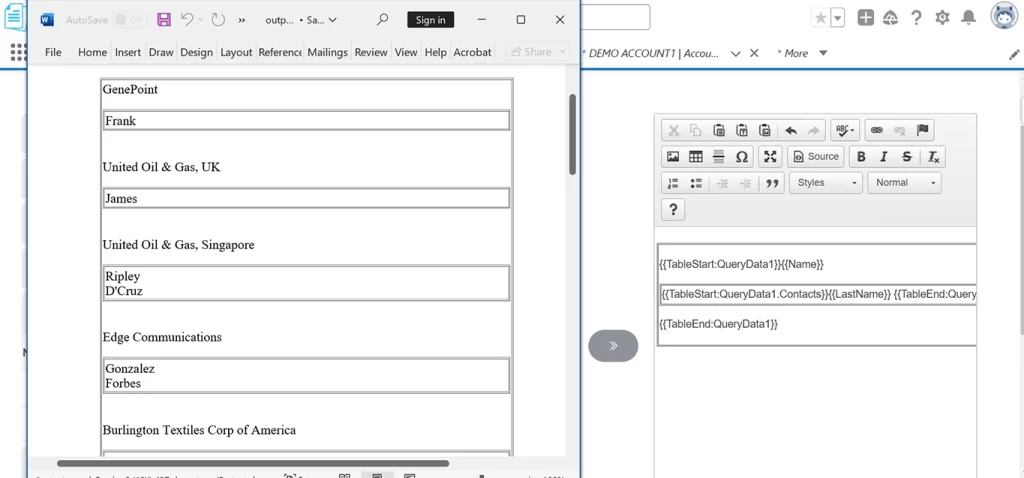Image resolution: width=1024 pixels, height=478 pixels.
Task: Open the Normal paragraph format dropdown
Action: tap(904, 183)
